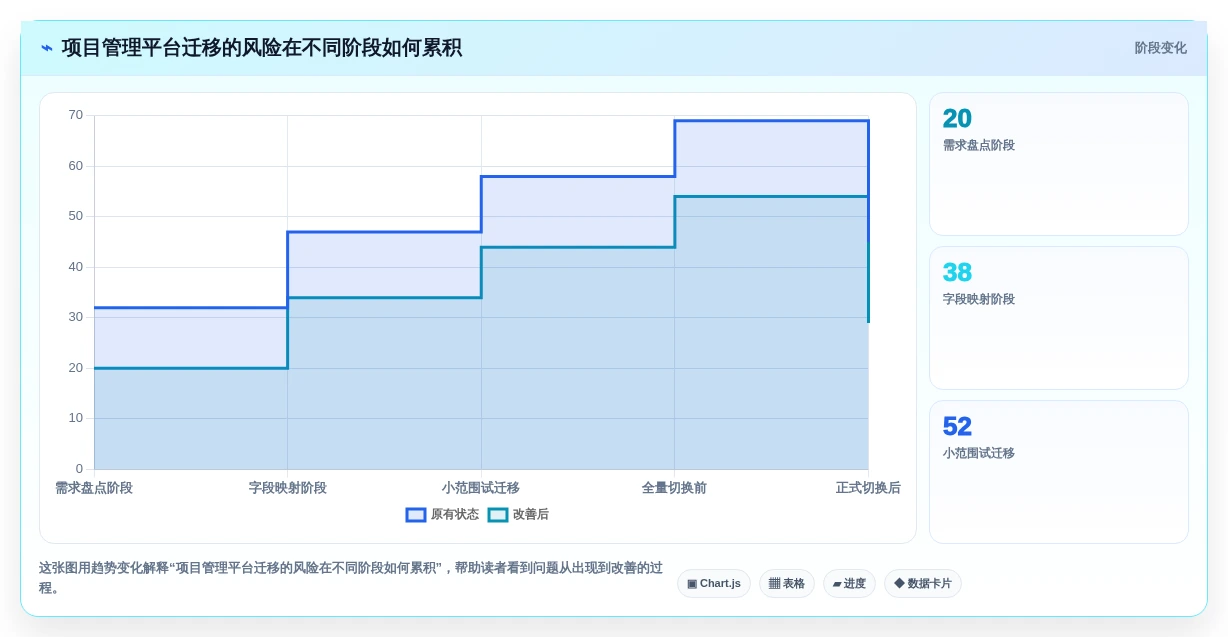Image resolution: width=1228 pixels, height=637 pixels.
Task: Select the Chart.js tag chip
Action: point(714,583)
